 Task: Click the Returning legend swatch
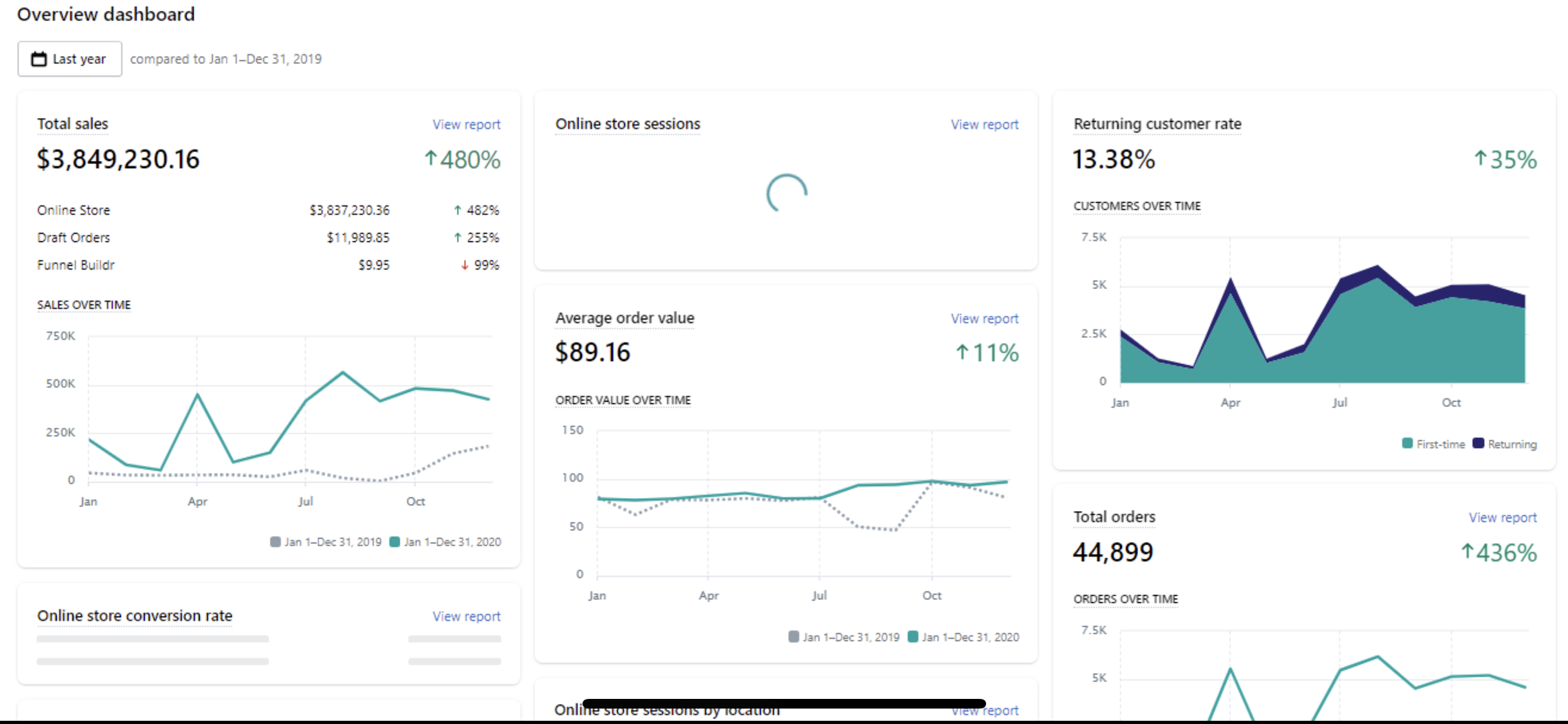(x=1479, y=443)
